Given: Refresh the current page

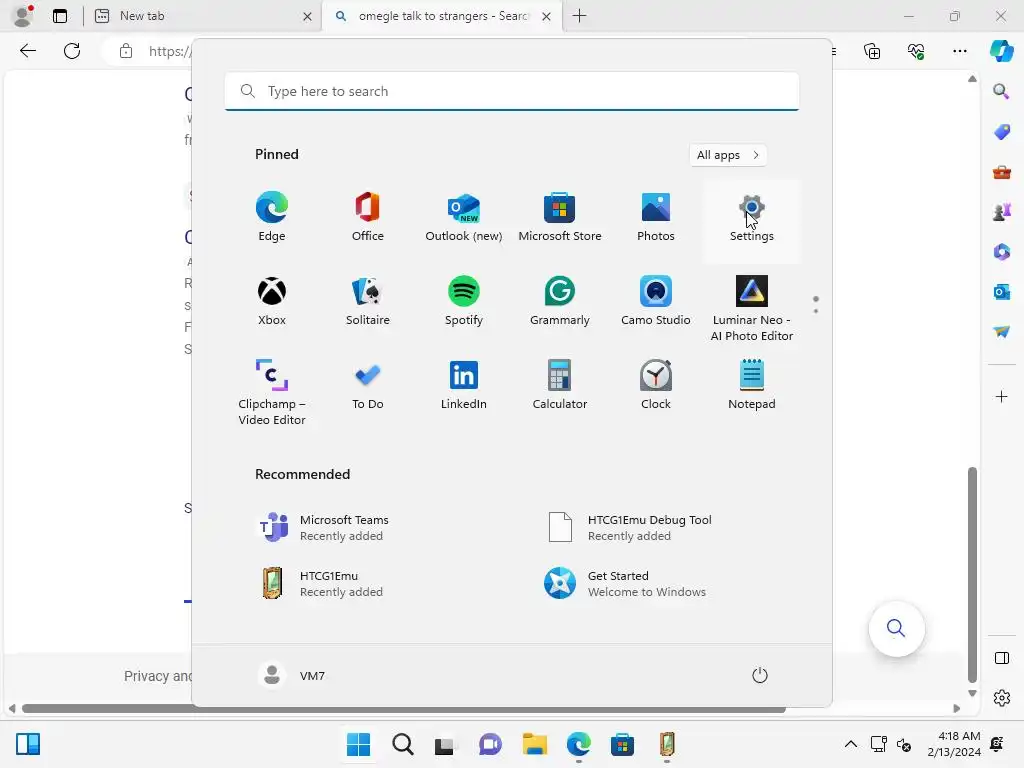Looking at the screenshot, I should click(x=72, y=51).
